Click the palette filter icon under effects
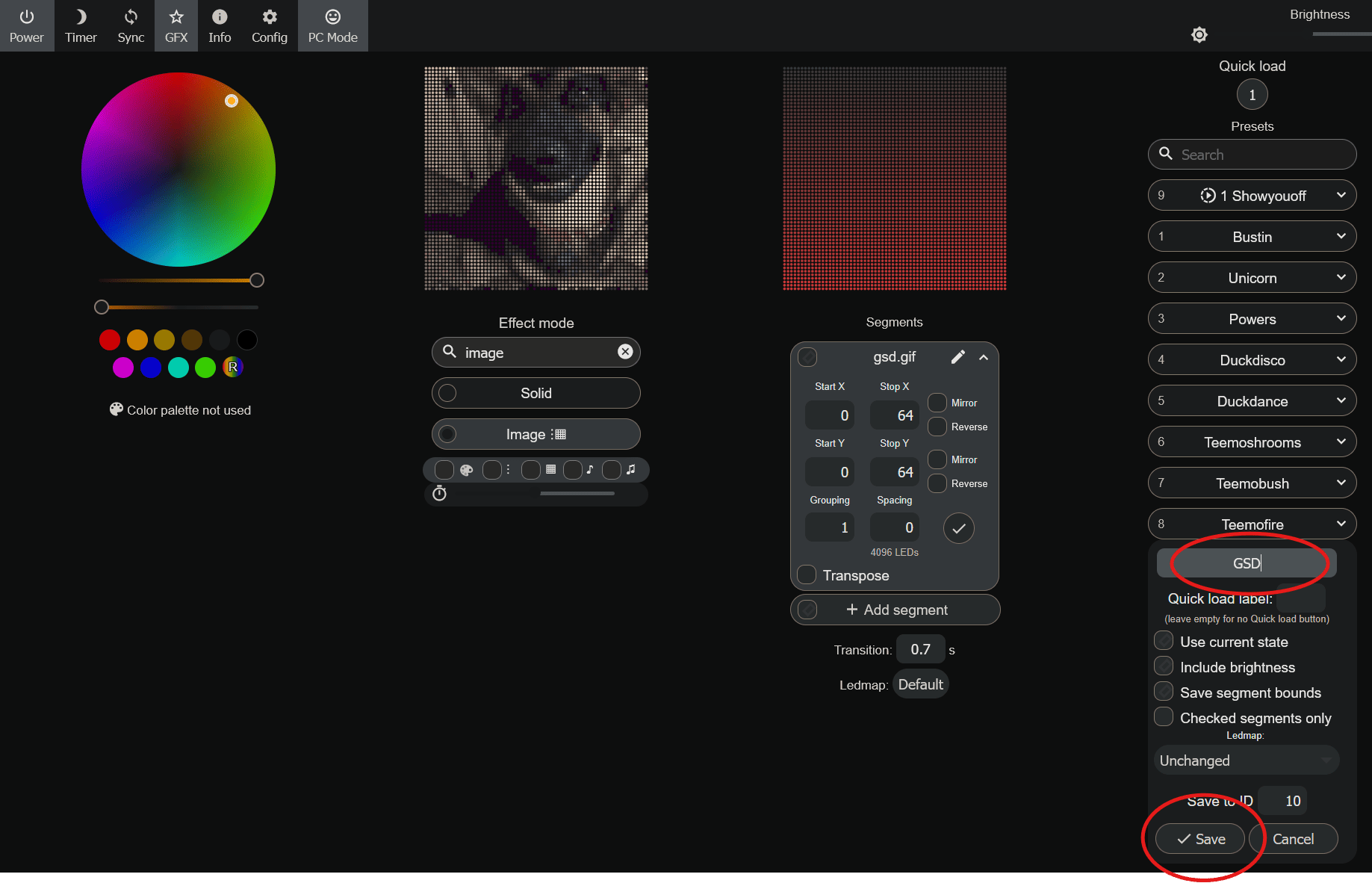Viewport: 1372px width, 883px height. pos(467,470)
